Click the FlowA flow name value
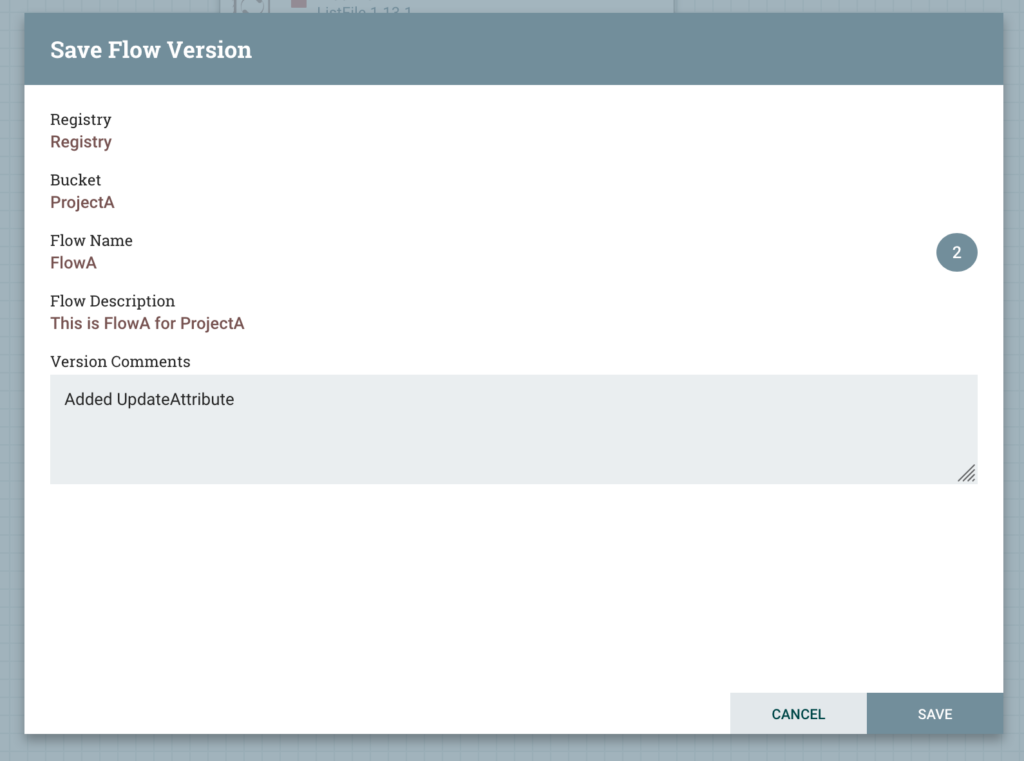Image resolution: width=1024 pixels, height=761 pixels. (73, 263)
